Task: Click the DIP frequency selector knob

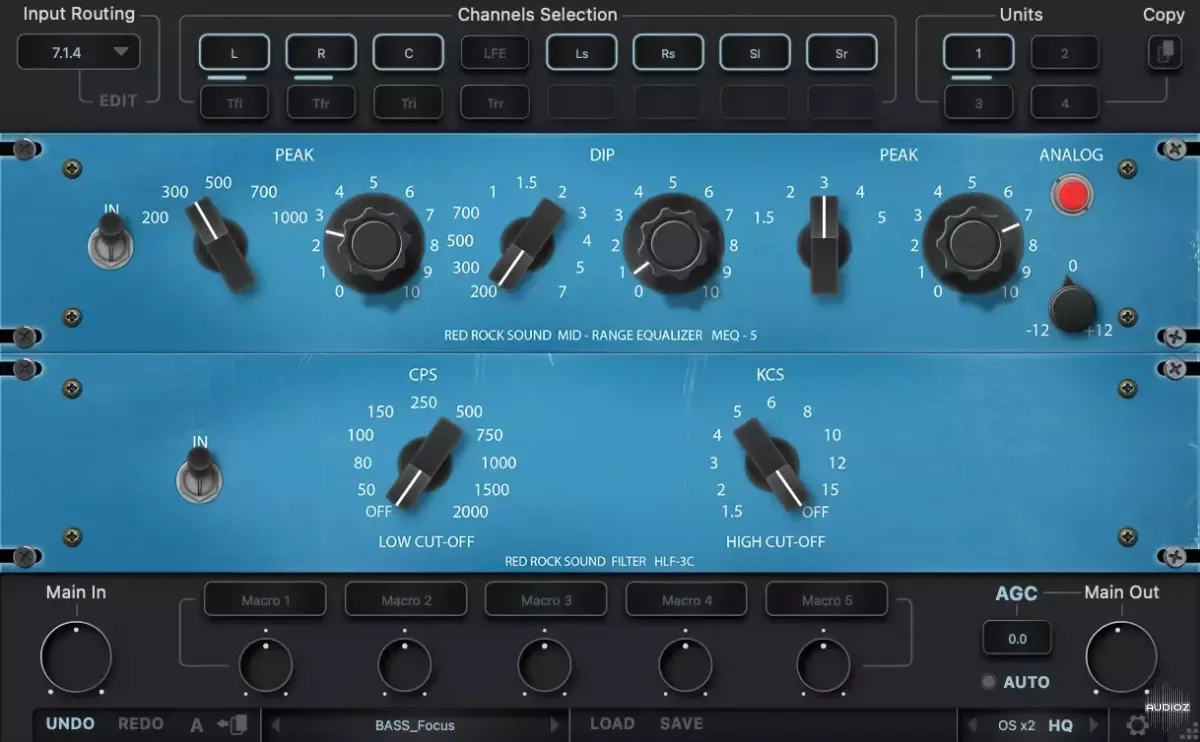Action: click(527, 243)
